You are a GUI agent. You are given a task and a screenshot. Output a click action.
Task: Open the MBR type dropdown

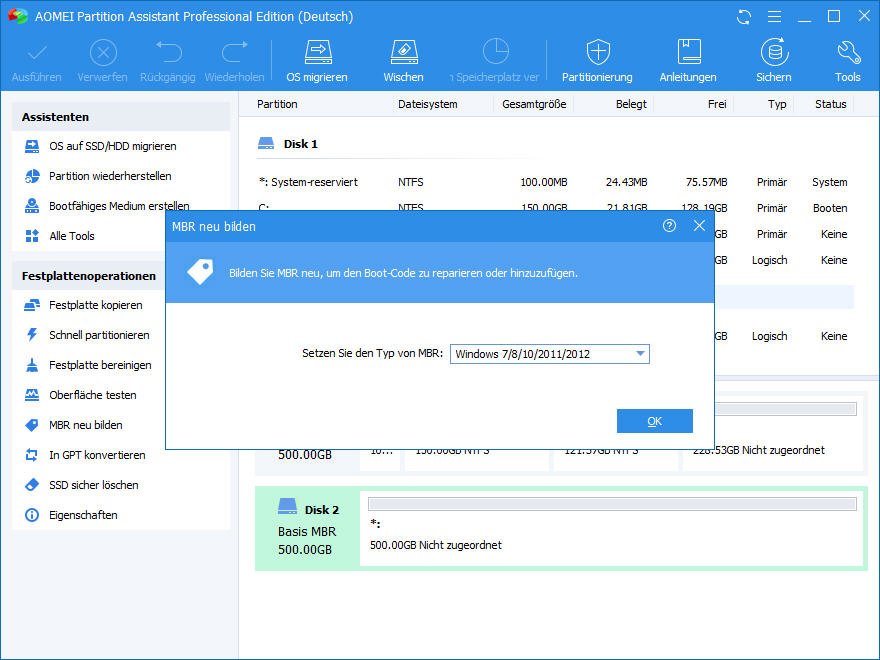coord(549,354)
